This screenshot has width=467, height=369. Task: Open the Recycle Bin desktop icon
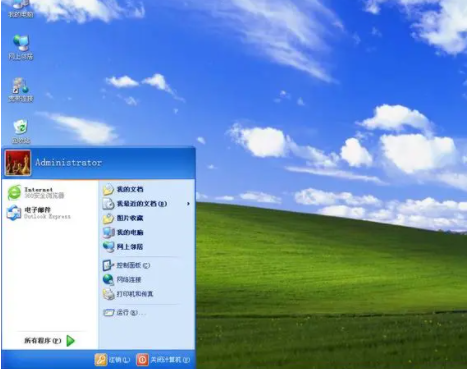click(21, 131)
